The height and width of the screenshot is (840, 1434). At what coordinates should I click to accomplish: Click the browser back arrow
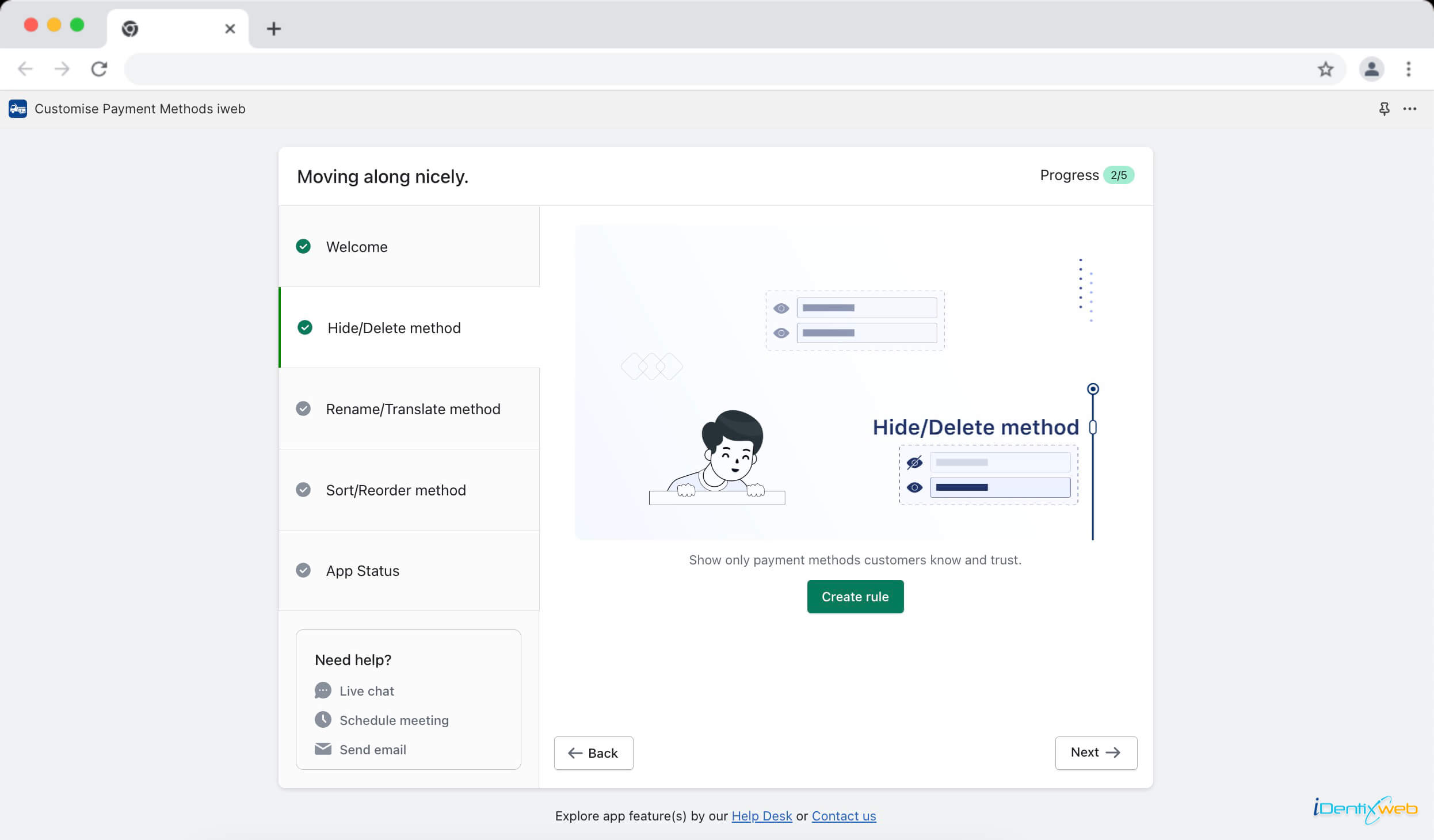click(25, 69)
